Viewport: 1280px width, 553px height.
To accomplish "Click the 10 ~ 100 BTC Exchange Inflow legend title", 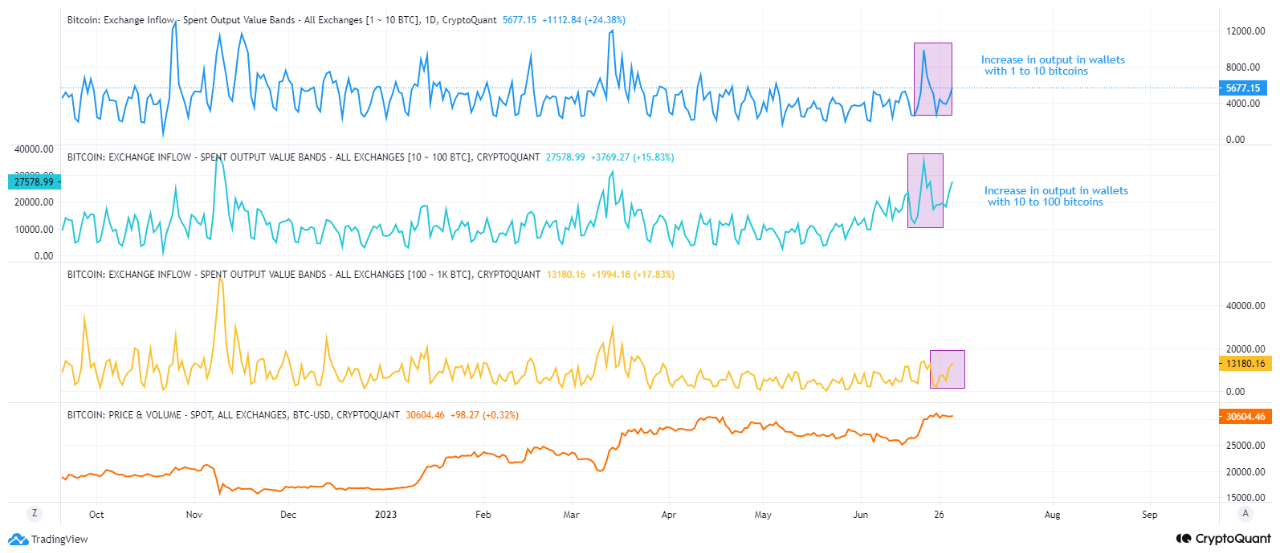I will tap(268, 157).
